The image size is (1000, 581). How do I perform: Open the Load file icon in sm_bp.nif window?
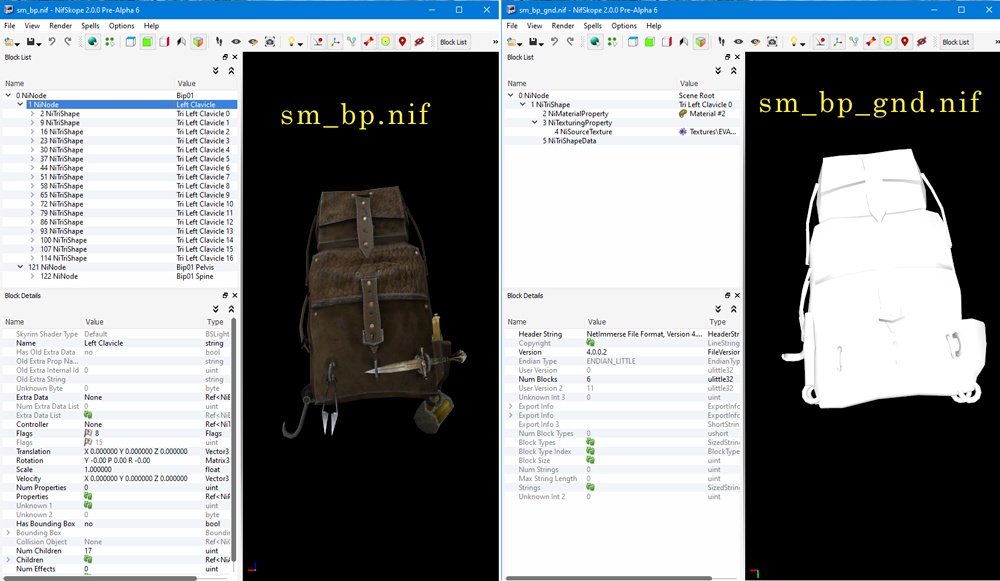(10, 42)
